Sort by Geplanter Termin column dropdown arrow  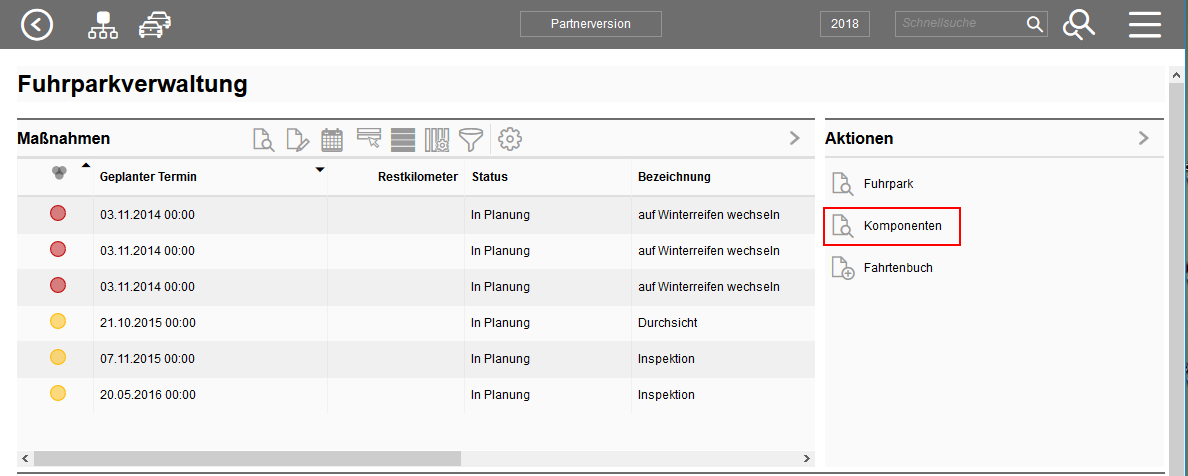[x=320, y=170]
